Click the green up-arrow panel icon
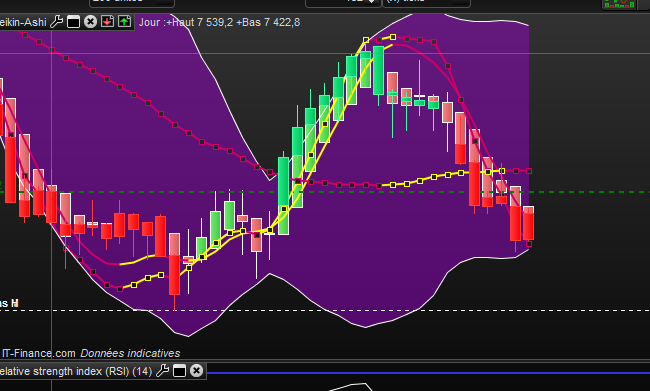This screenshot has height=391, width=650. (x=124, y=22)
